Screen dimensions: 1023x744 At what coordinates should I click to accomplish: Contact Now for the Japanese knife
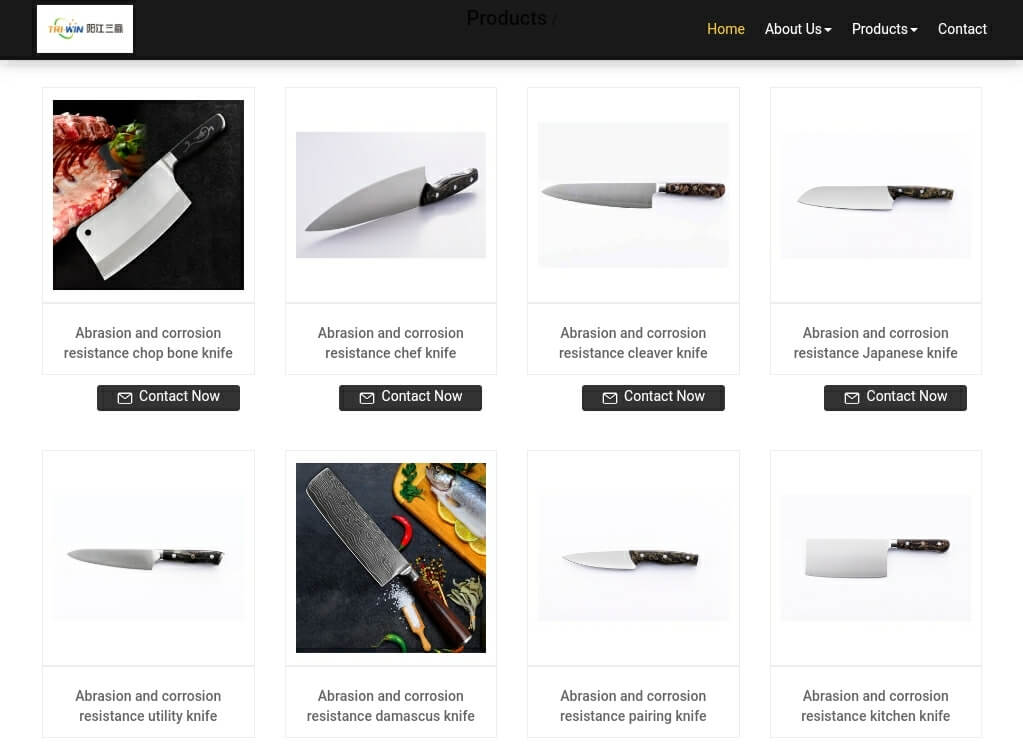point(895,397)
